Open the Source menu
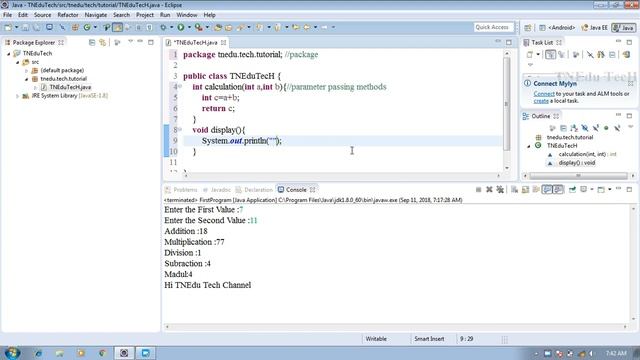This screenshot has height=360, width=640. point(42,15)
